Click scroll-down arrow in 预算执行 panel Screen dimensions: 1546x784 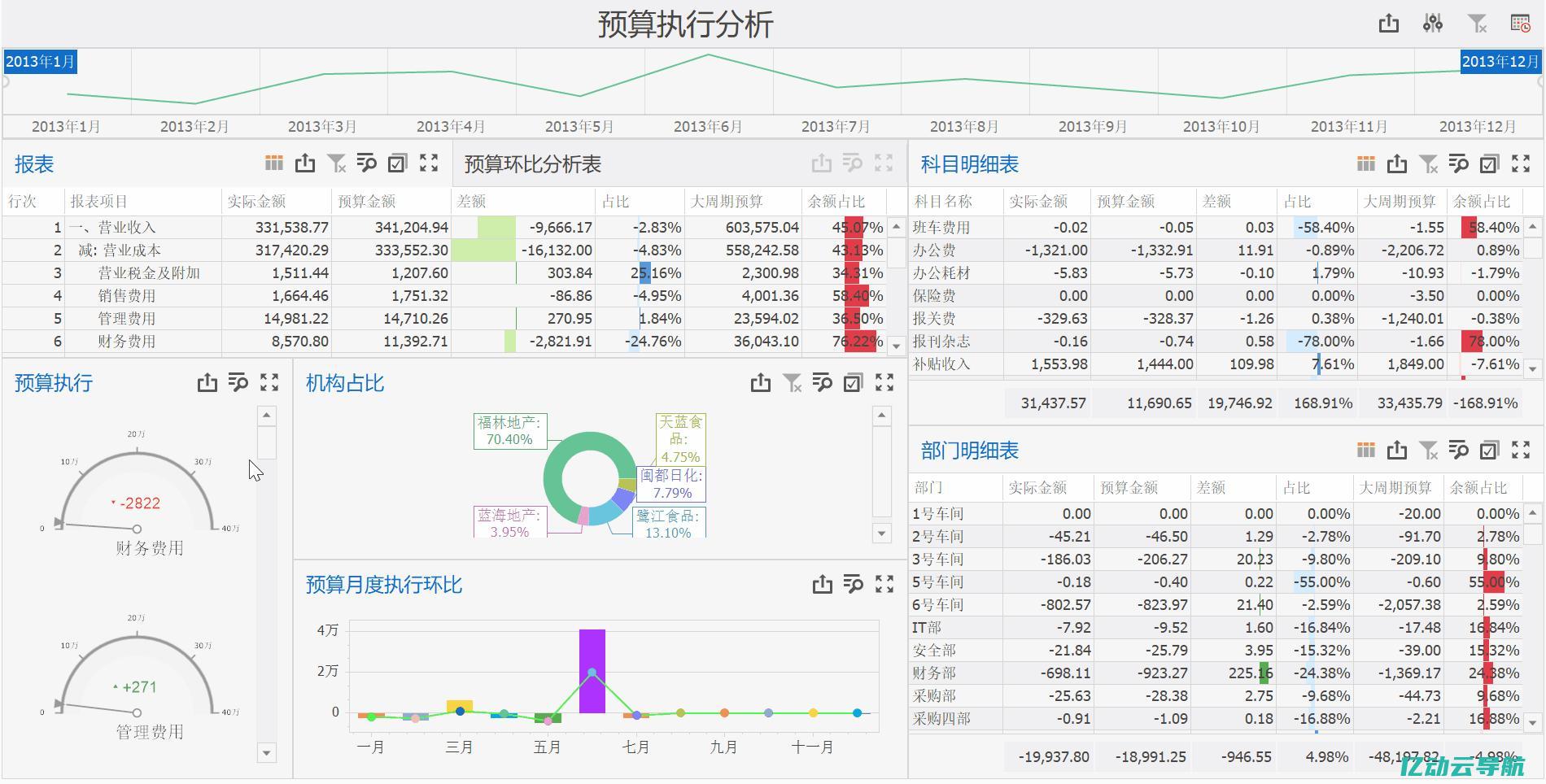(x=267, y=752)
